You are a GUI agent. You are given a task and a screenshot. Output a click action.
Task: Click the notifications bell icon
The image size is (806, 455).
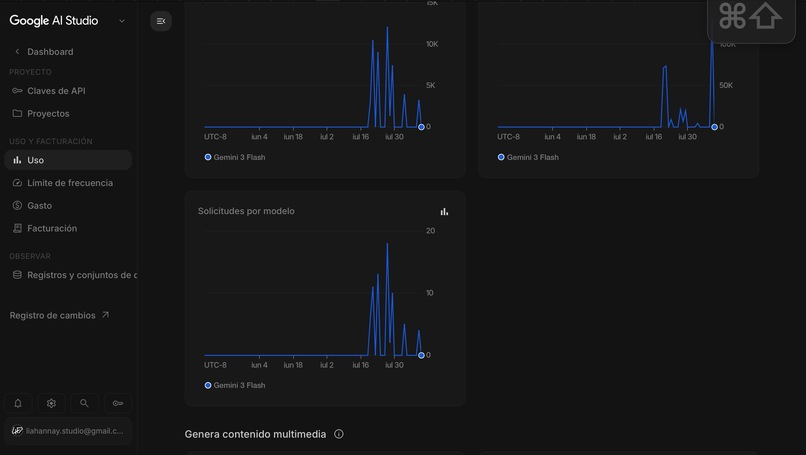[18, 403]
